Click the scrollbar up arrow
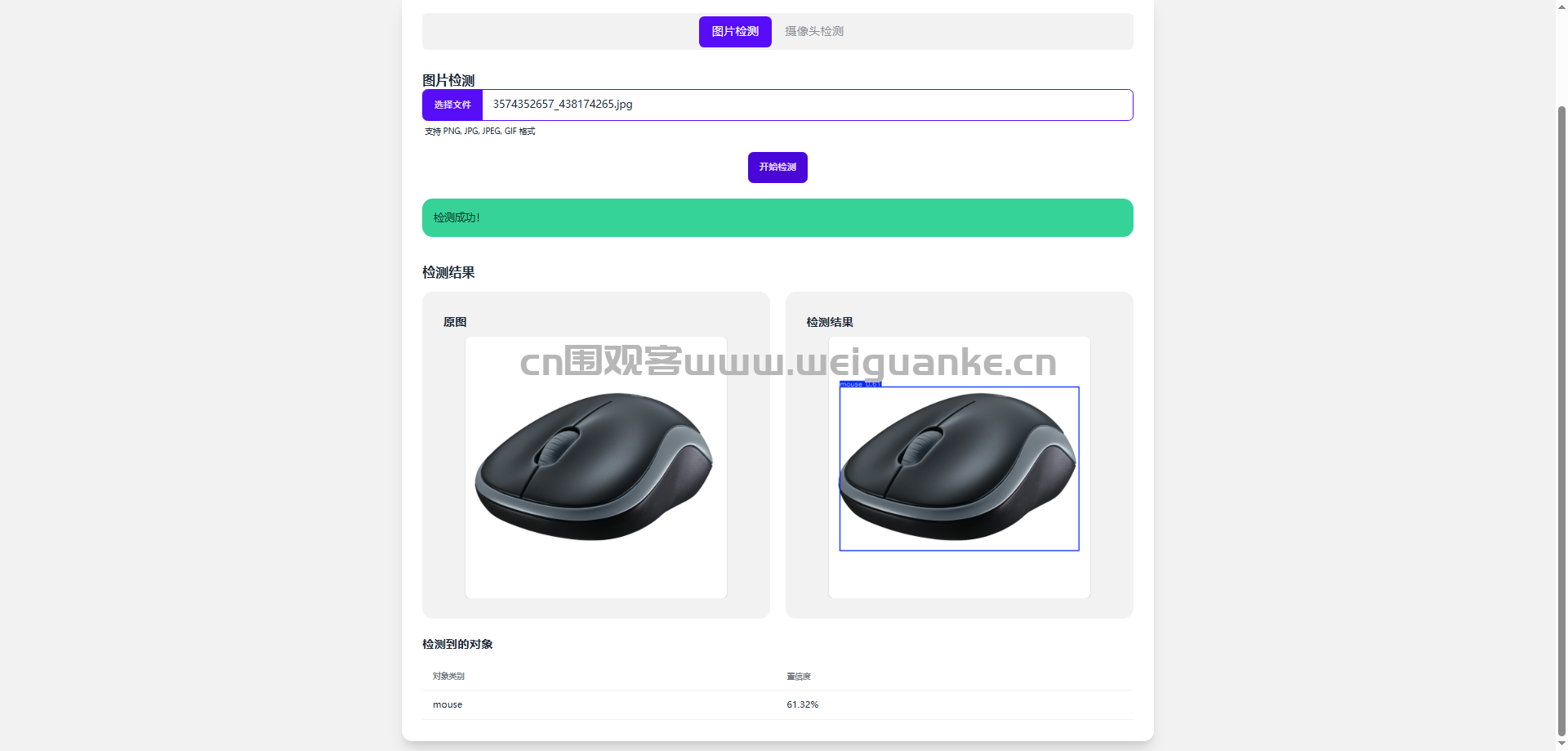1568x751 pixels. click(1561, 6)
